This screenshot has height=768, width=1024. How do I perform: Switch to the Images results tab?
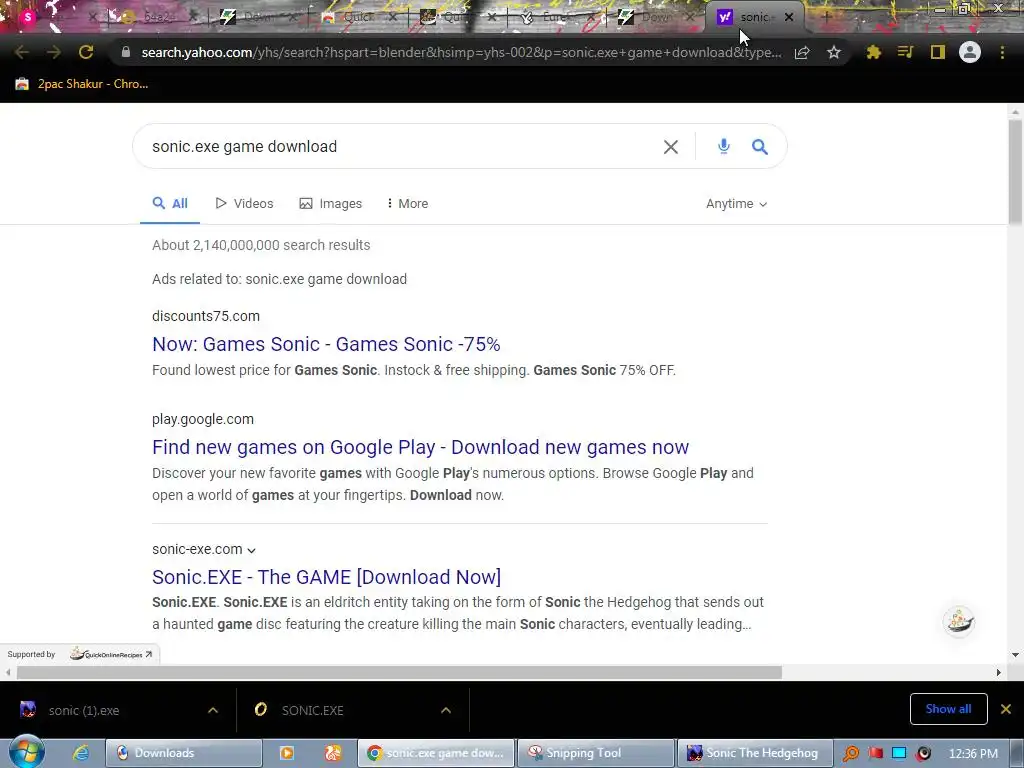coord(330,204)
